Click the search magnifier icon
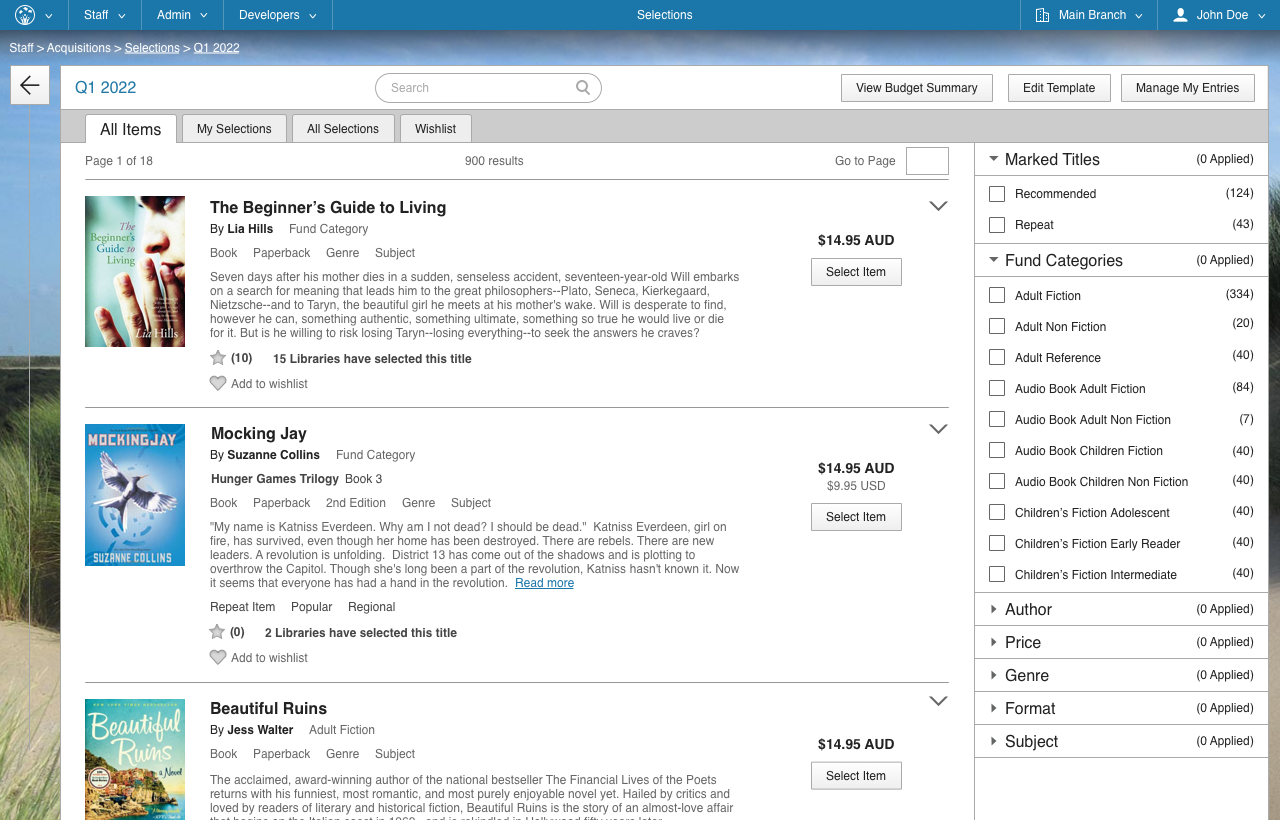This screenshot has height=820, width=1280. click(x=583, y=88)
